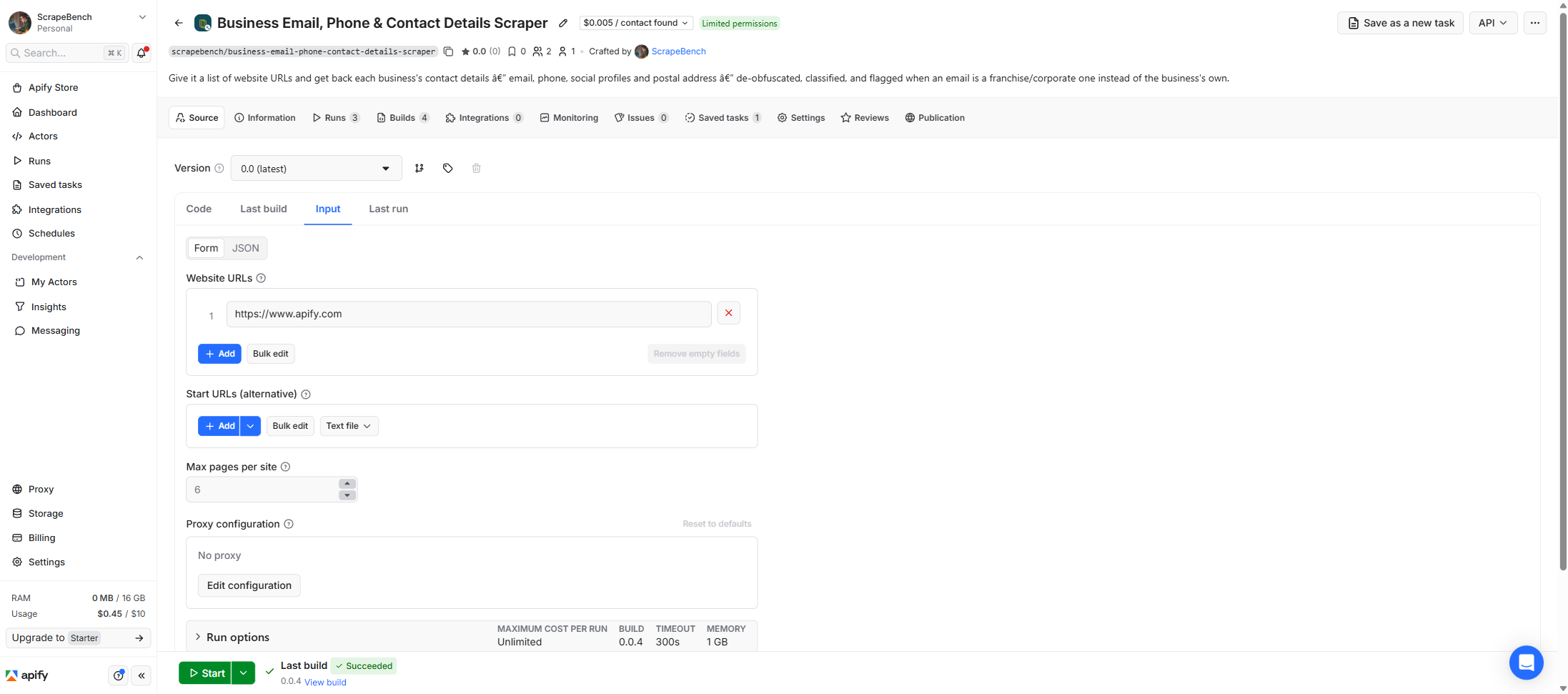
Task: Focus the Max pages per site field
Action: [x=272, y=490]
